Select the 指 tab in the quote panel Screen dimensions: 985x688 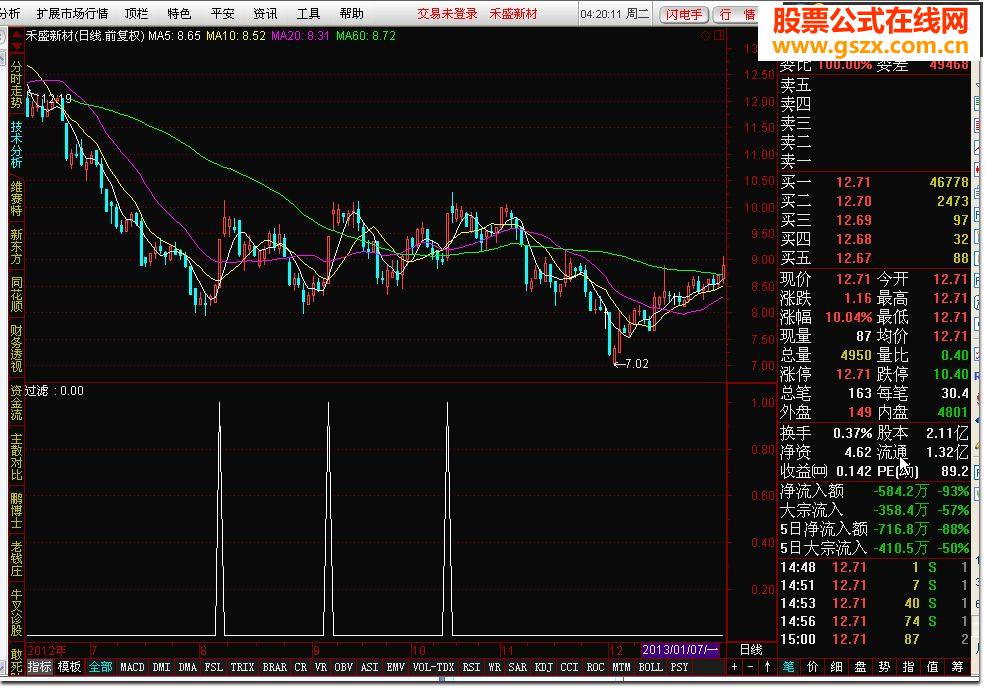click(909, 667)
